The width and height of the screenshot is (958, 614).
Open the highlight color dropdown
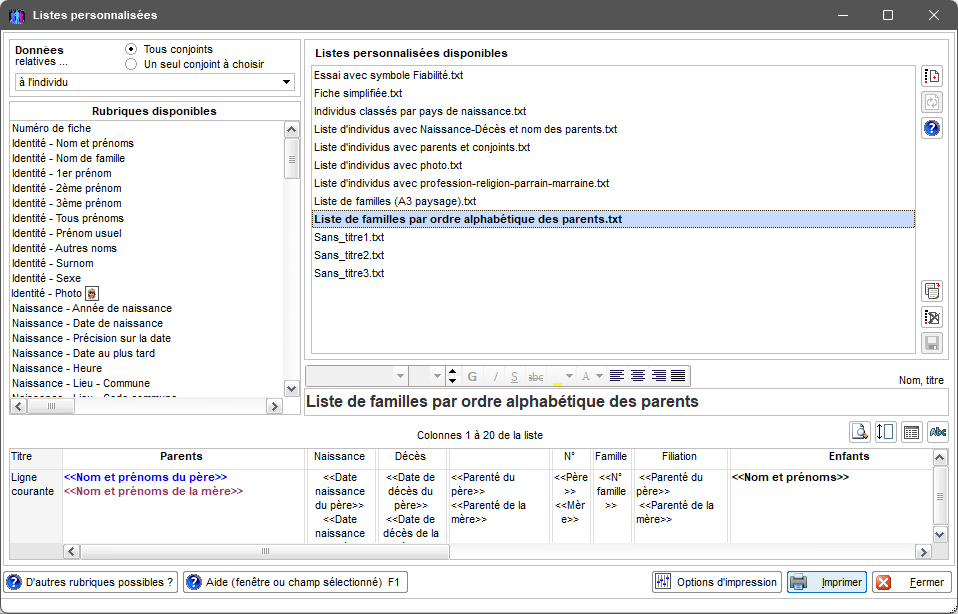pos(569,376)
